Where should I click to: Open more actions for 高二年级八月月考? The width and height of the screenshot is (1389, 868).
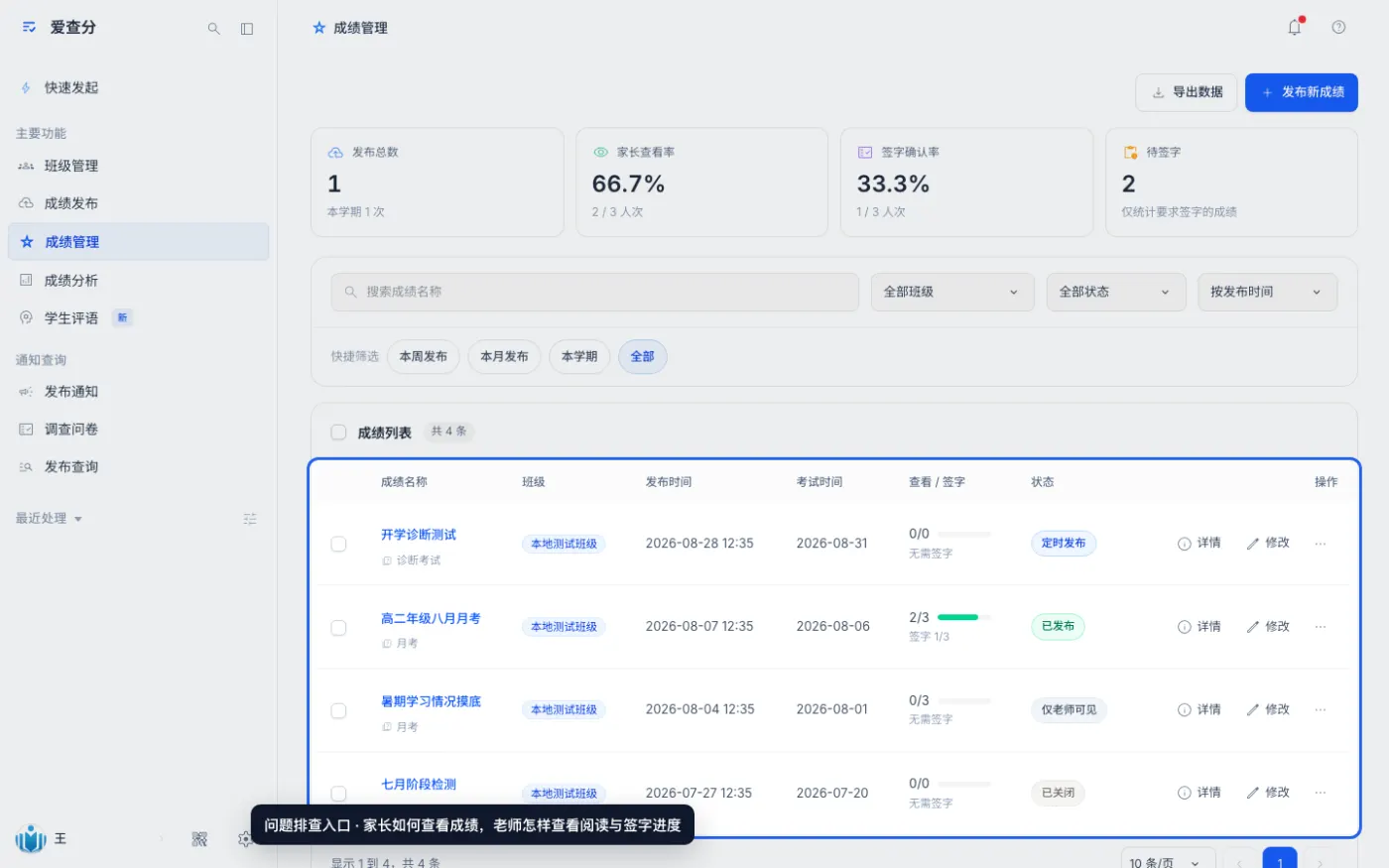pos(1321,627)
